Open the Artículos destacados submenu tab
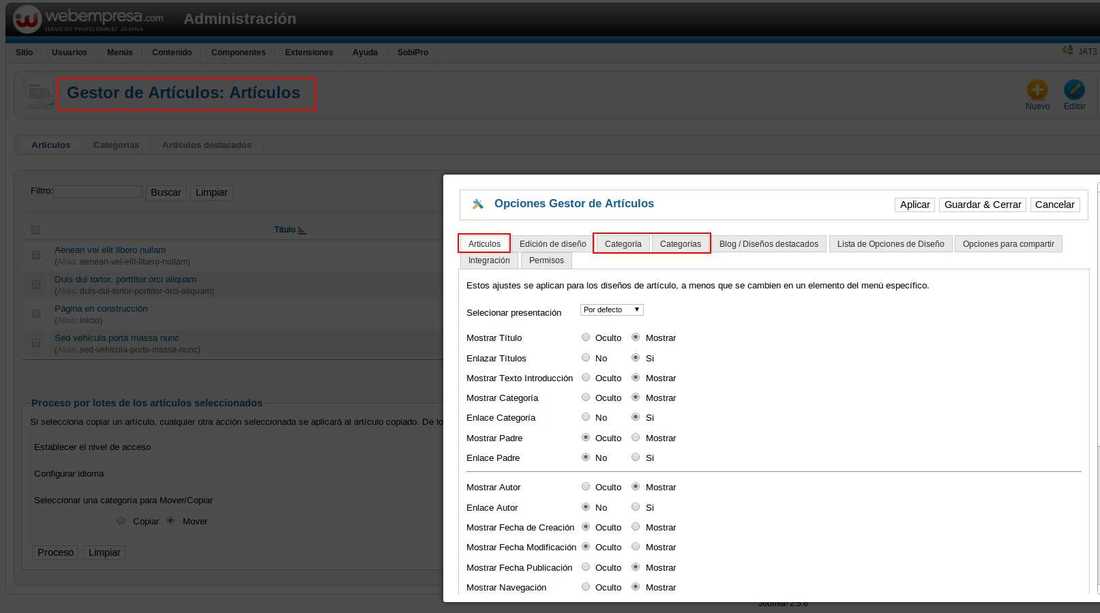The image size is (1100, 613). [207, 145]
